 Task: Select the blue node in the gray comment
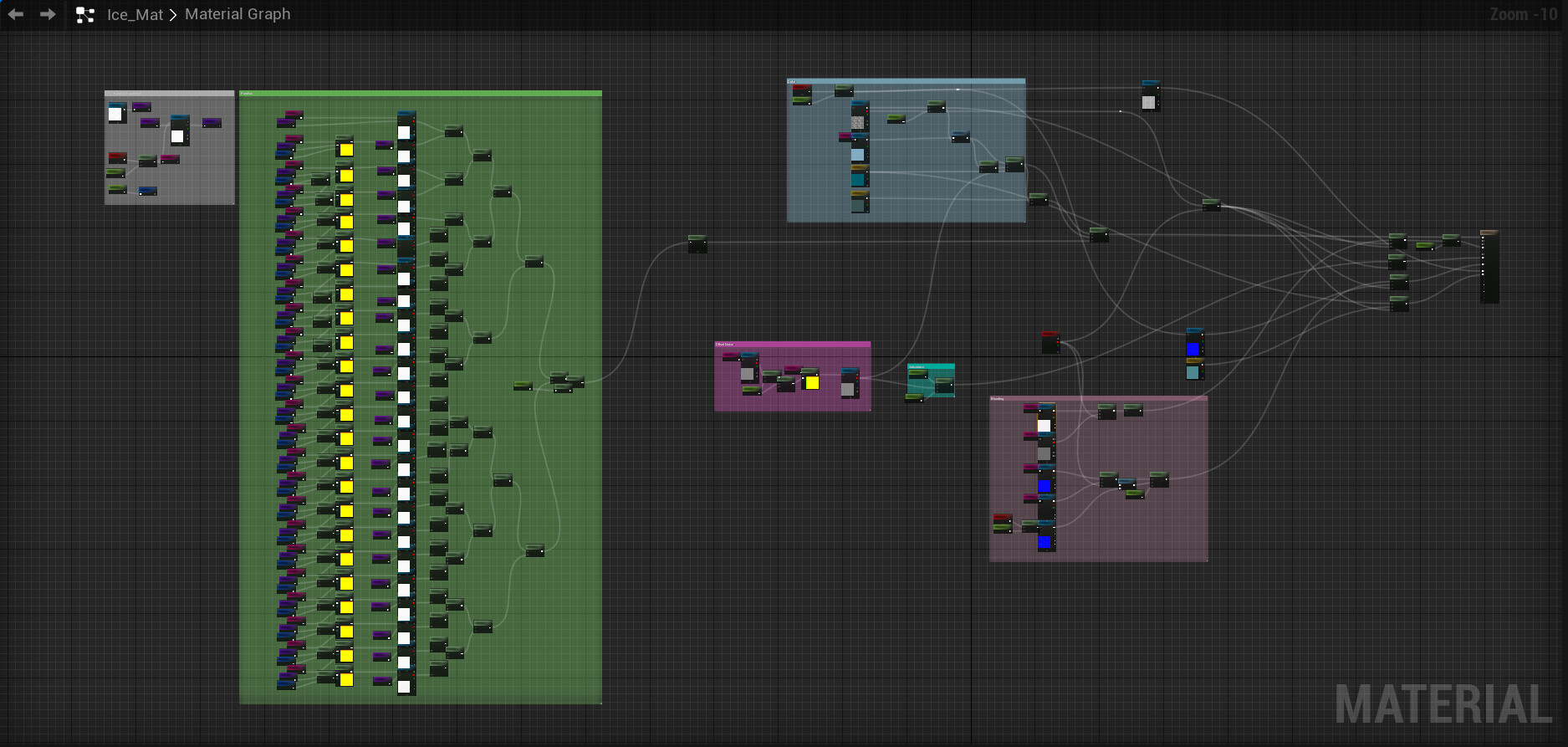(x=148, y=191)
